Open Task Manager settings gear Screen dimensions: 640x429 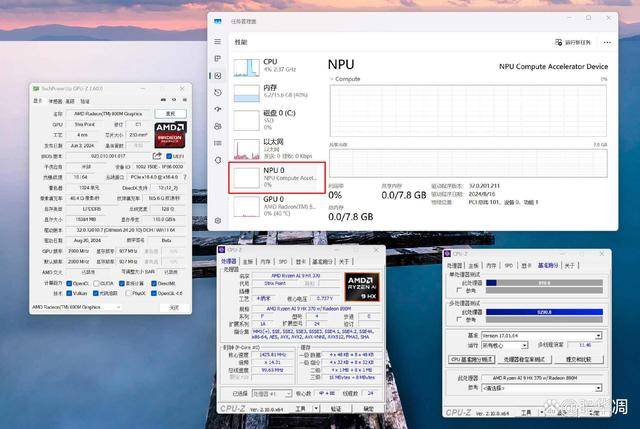218,220
